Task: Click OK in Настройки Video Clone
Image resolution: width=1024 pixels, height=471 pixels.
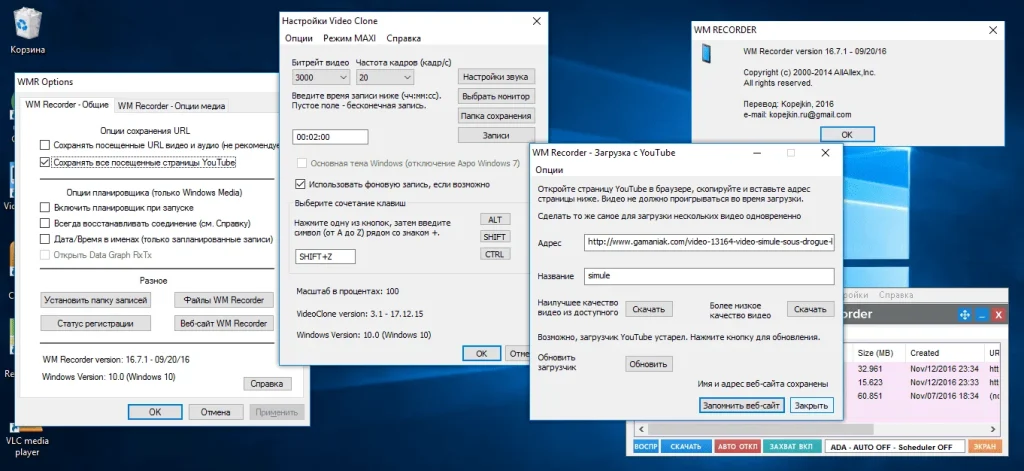Action: coord(481,353)
